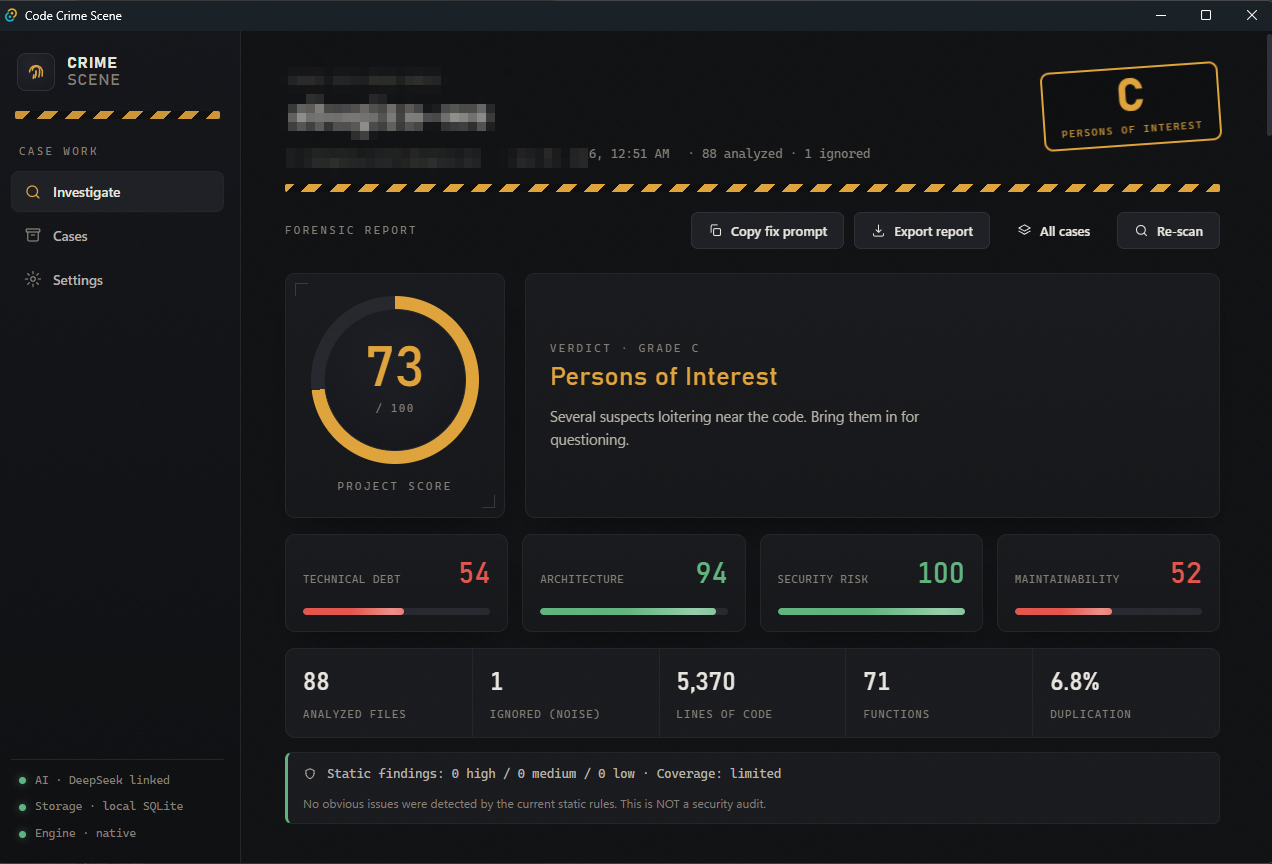This screenshot has height=864, width=1272.
Task: Click the Security Risk score 100
Action: (941, 573)
